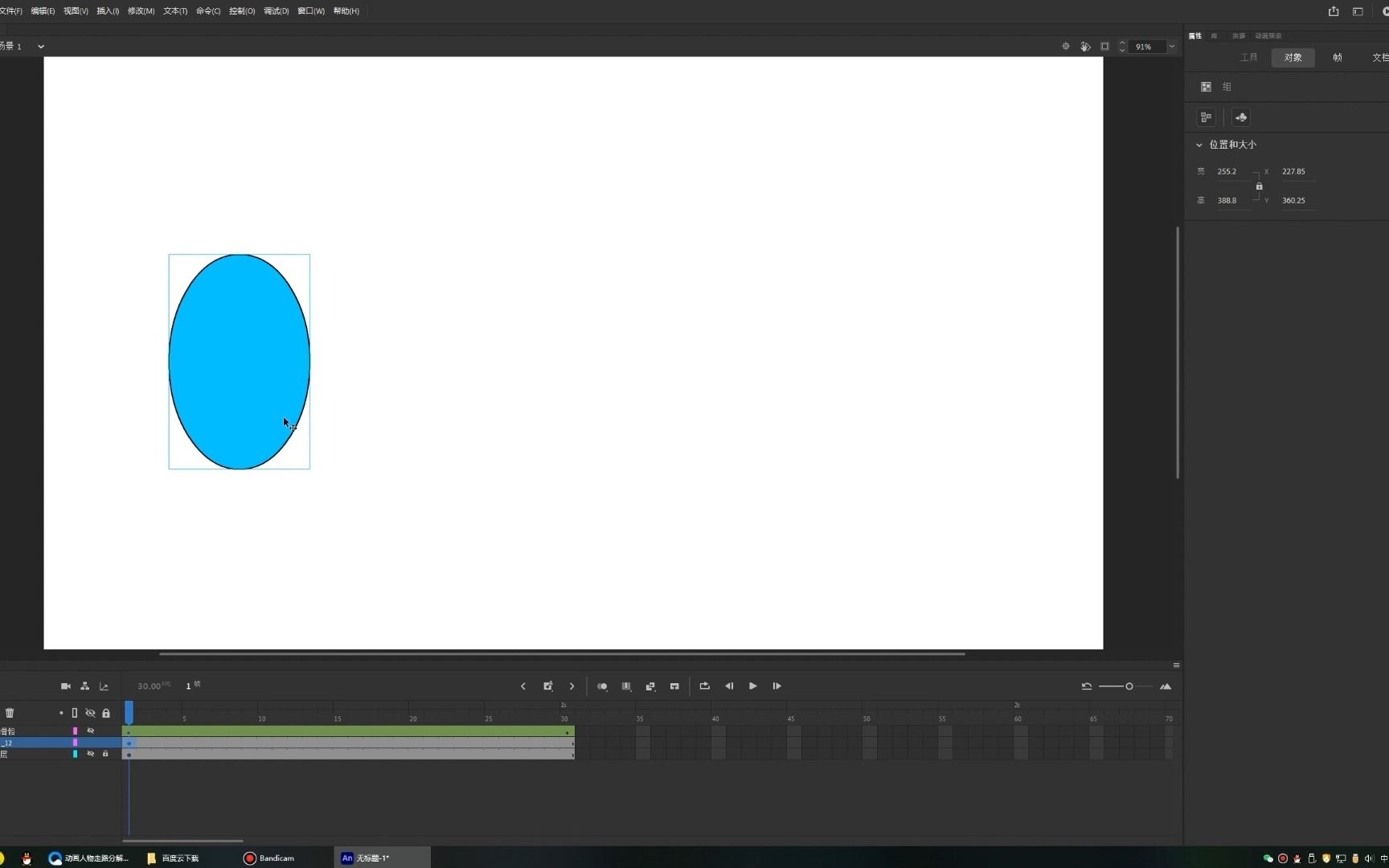1389x868 pixels.
Task: Switch to the 对象 properties tab
Action: [x=1293, y=58]
